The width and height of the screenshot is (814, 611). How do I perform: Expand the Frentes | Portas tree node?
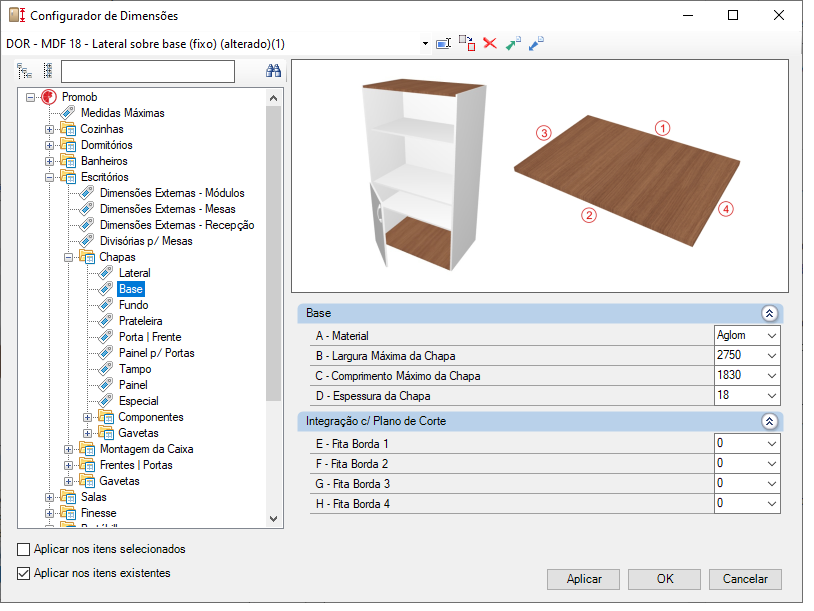point(69,465)
